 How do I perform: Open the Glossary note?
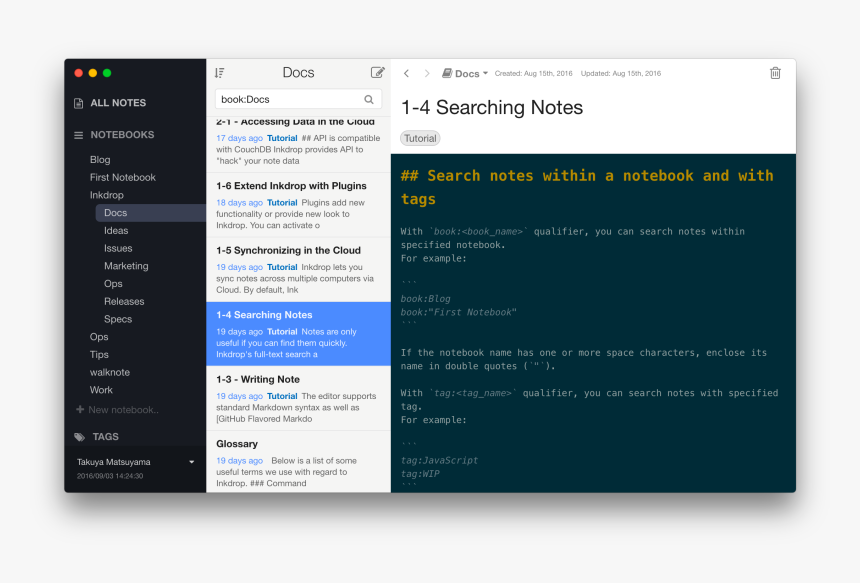298,461
